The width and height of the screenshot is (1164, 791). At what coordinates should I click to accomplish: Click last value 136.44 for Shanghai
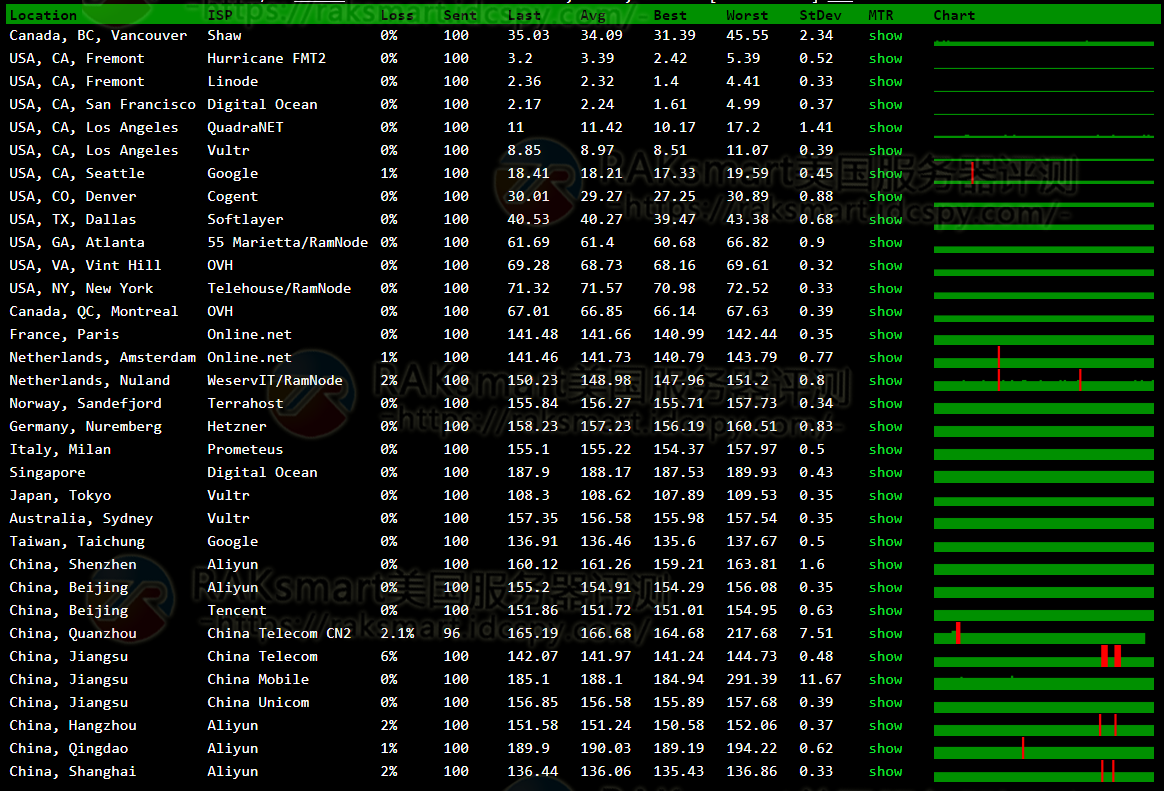[533, 772]
